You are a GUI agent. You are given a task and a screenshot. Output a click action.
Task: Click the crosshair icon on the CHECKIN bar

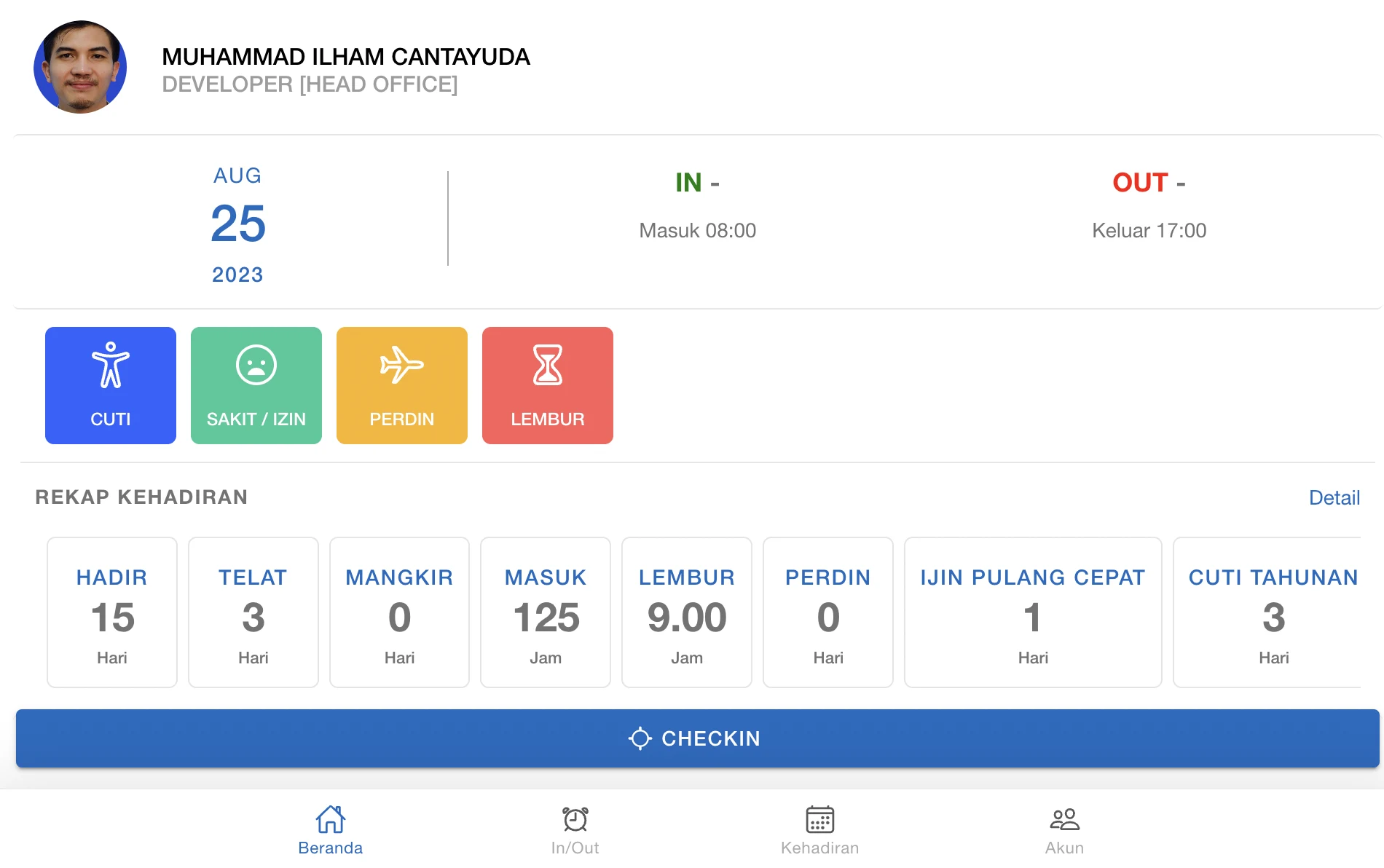640,738
